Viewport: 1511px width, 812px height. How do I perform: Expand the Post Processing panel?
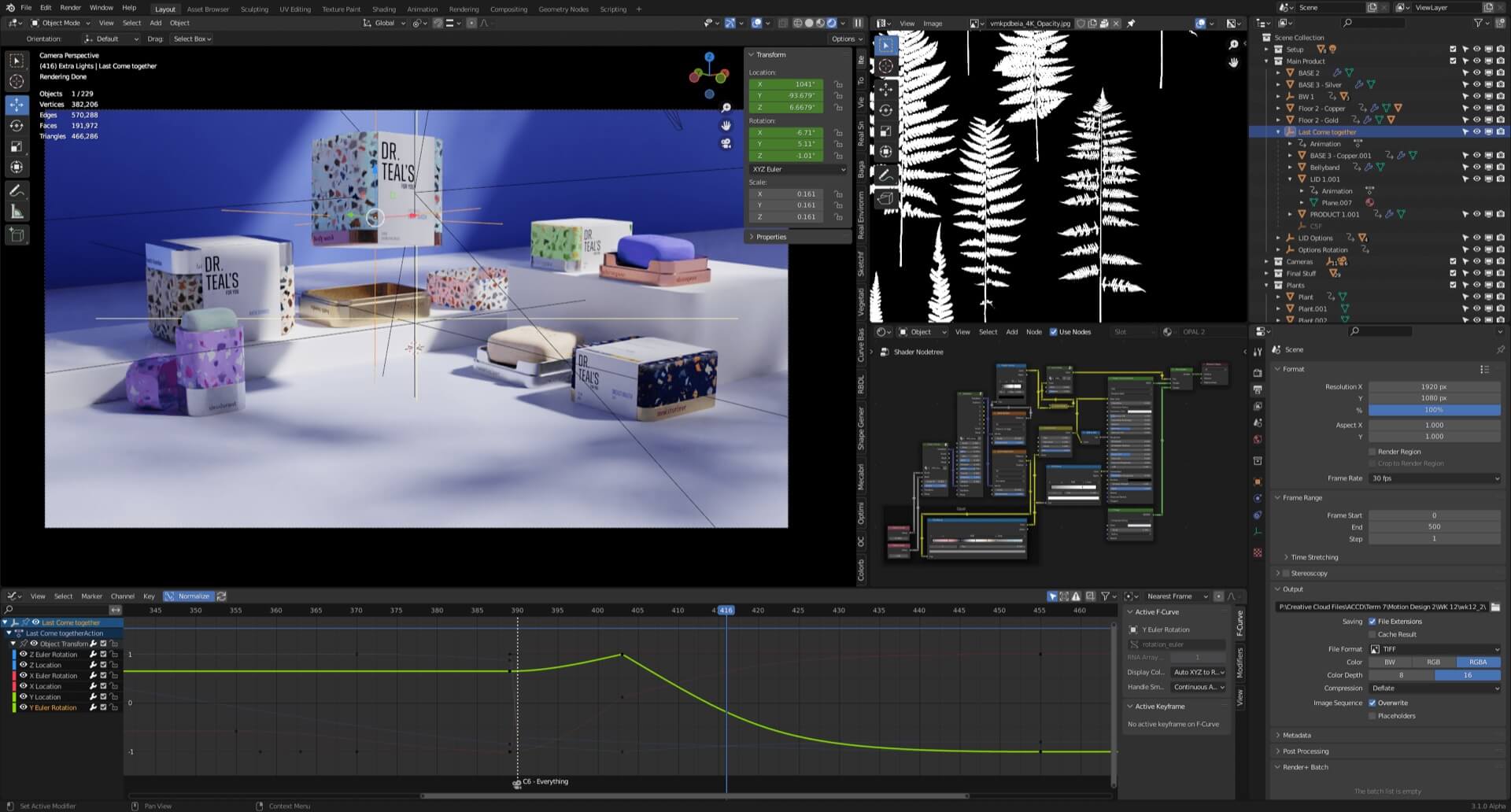point(1305,751)
